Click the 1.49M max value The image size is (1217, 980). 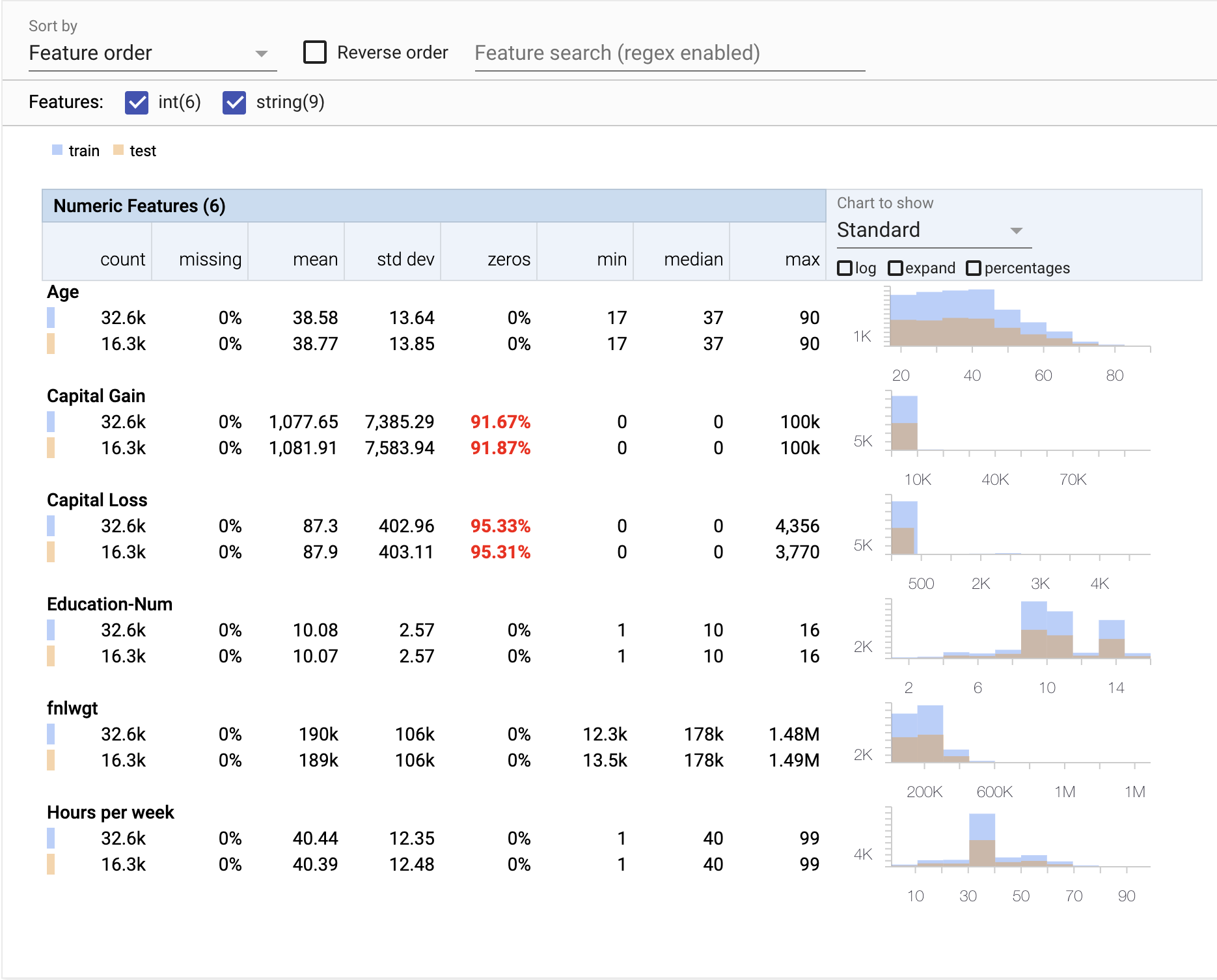pos(794,760)
